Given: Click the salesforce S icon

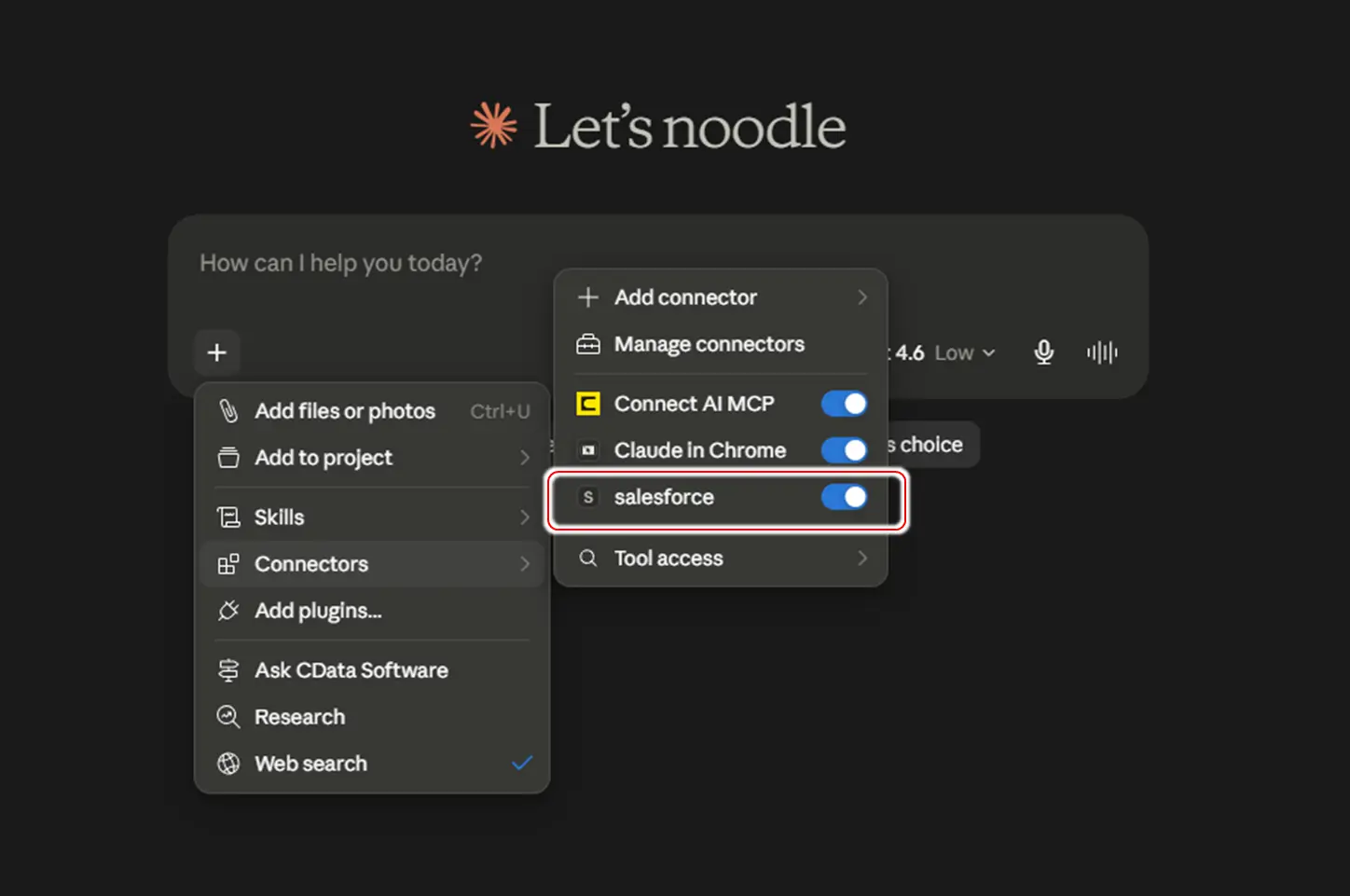Looking at the screenshot, I should (x=588, y=497).
